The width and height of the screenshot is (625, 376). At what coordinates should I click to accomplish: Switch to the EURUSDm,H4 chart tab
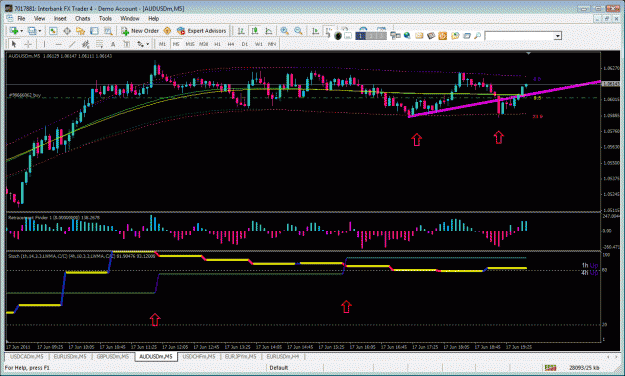pyautogui.click(x=283, y=356)
